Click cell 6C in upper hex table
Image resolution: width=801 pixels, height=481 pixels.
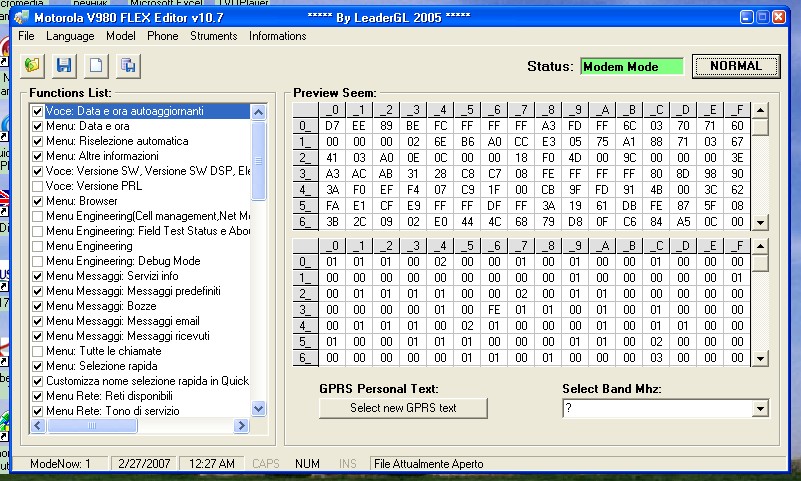(x=629, y=126)
